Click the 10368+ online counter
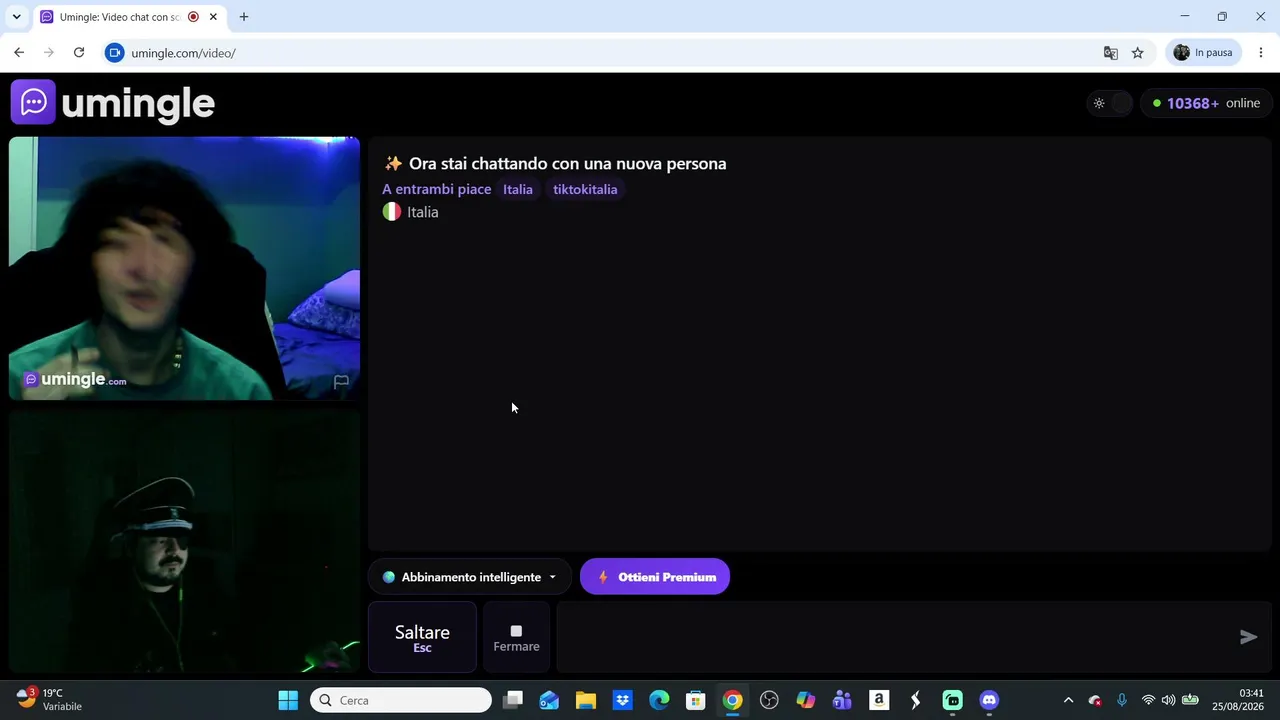 (x=1206, y=103)
